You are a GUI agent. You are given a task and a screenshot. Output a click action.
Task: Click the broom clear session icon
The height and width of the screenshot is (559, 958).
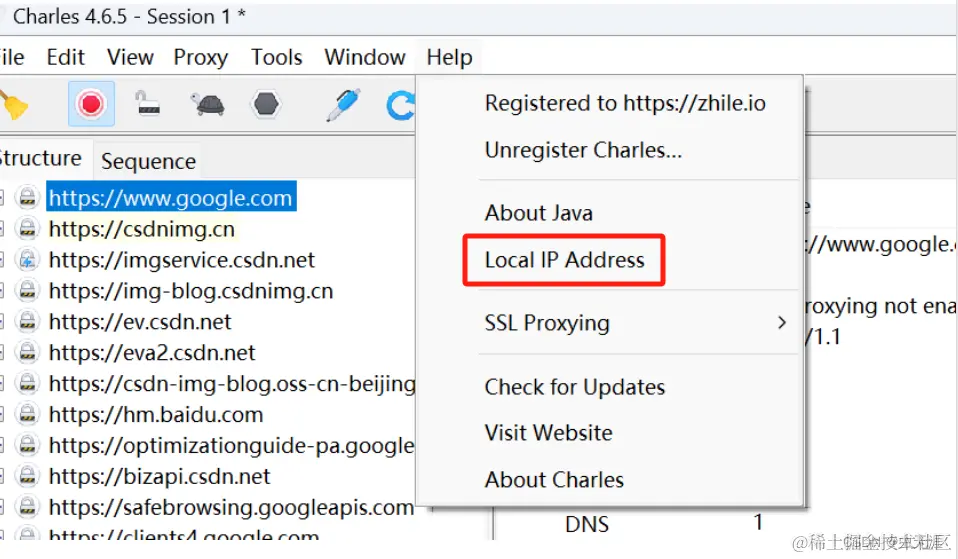[13, 104]
